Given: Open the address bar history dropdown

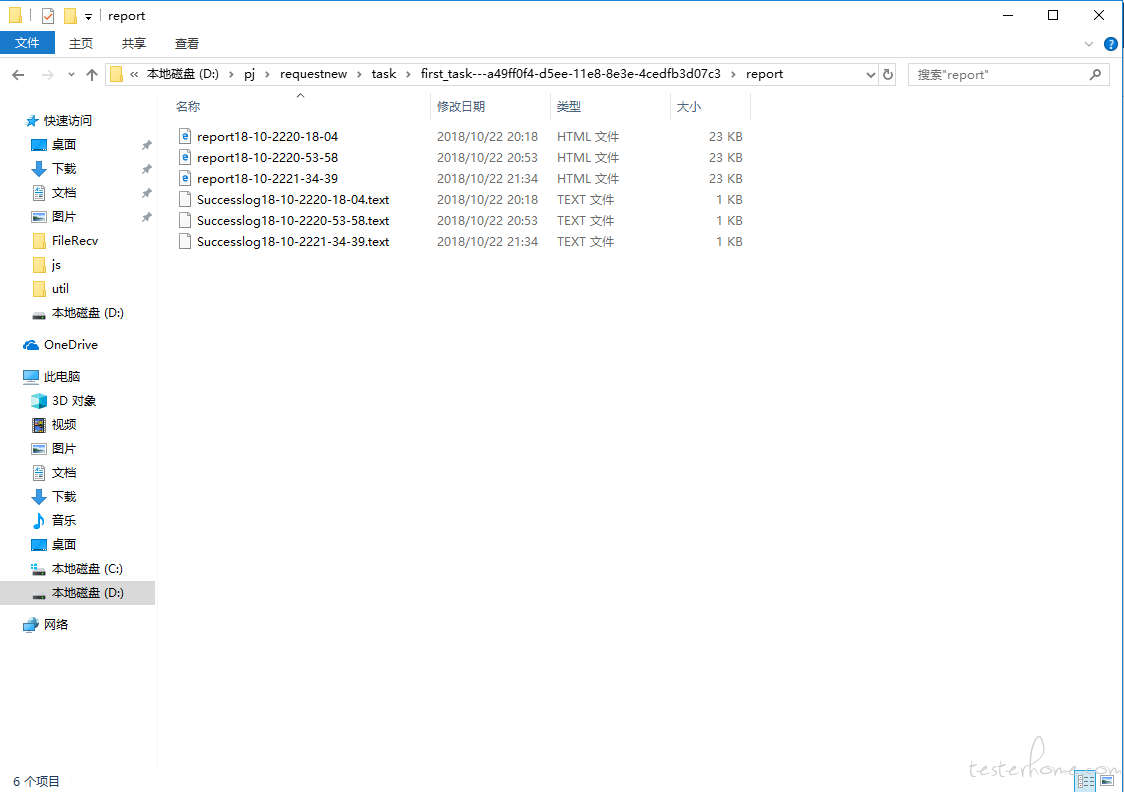Looking at the screenshot, I should tap(870, 75).
